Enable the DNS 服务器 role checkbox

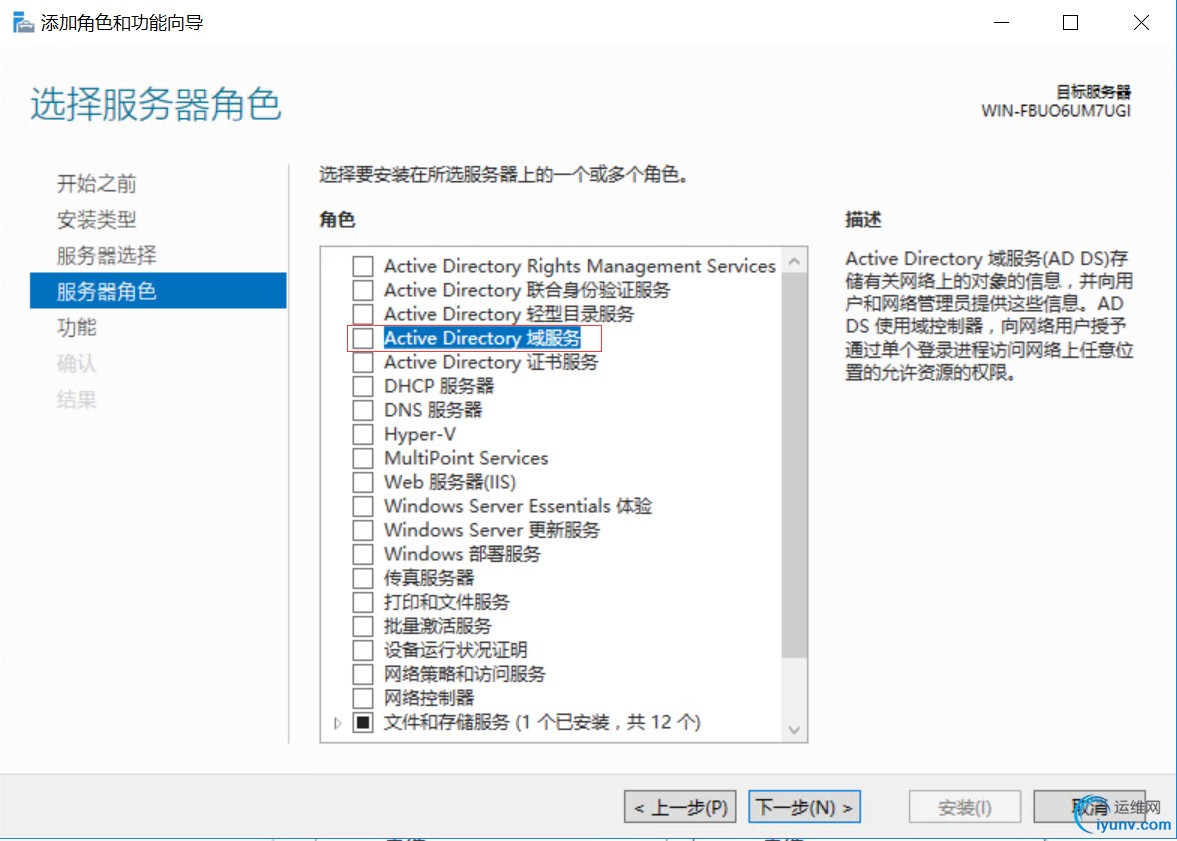363,411
